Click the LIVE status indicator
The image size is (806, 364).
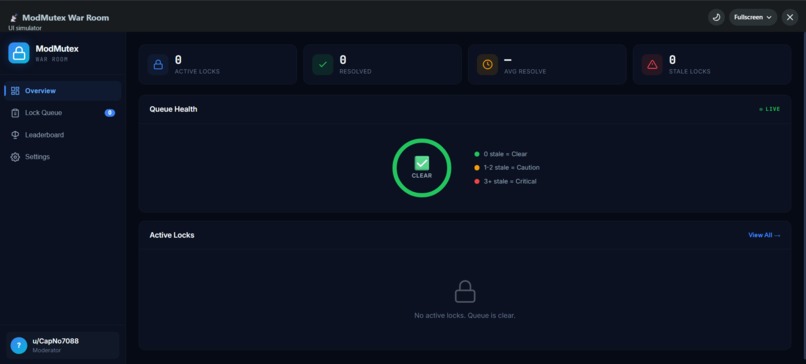click(x=770, y=109)
